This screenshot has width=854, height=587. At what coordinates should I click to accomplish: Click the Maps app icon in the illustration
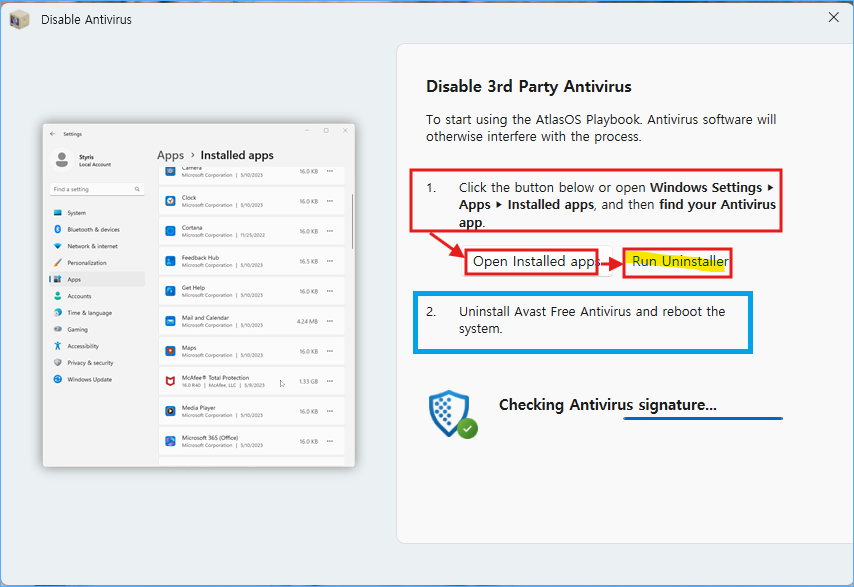coord(170,351)
